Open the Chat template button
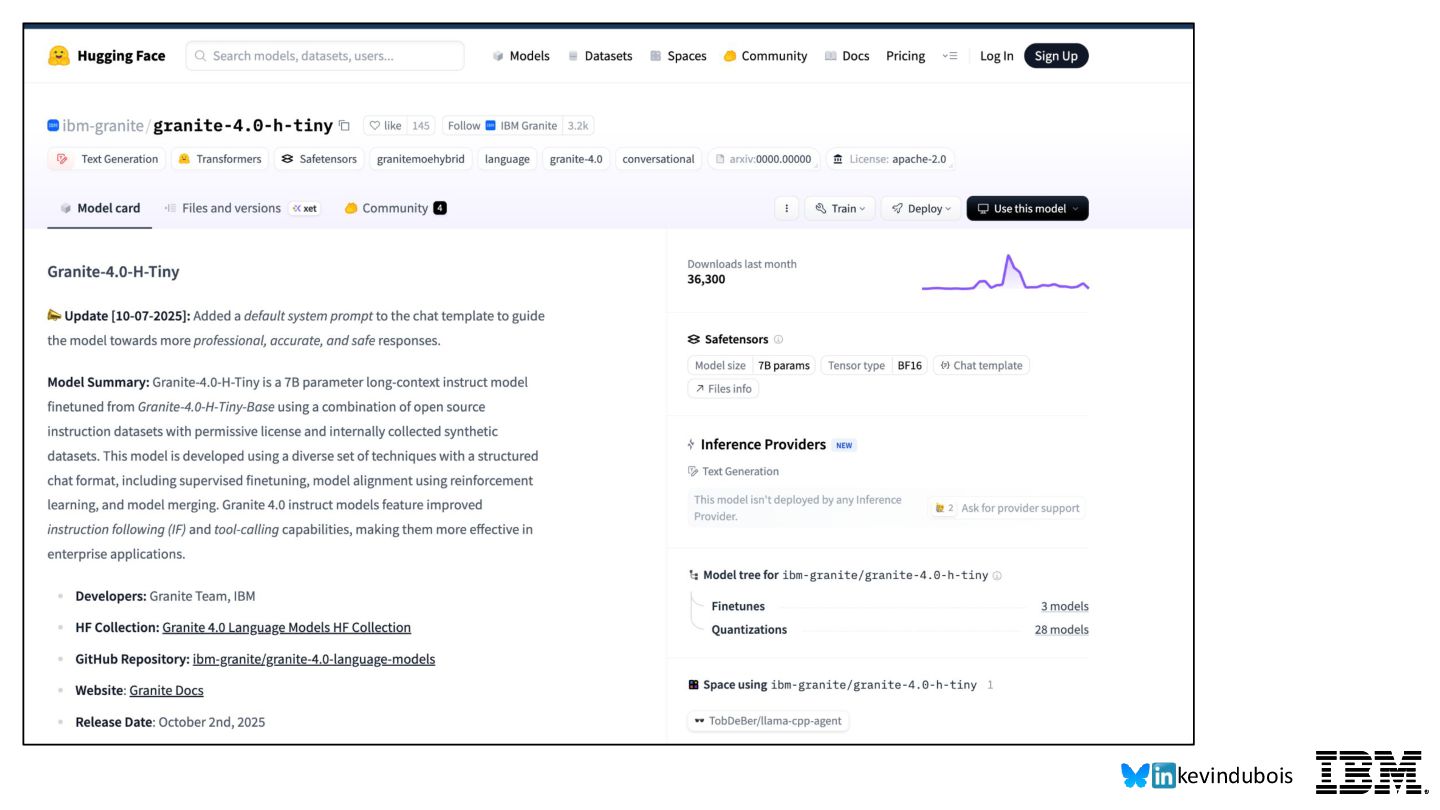The width and height of the screenshot is (1440, 810). point(981,365)
